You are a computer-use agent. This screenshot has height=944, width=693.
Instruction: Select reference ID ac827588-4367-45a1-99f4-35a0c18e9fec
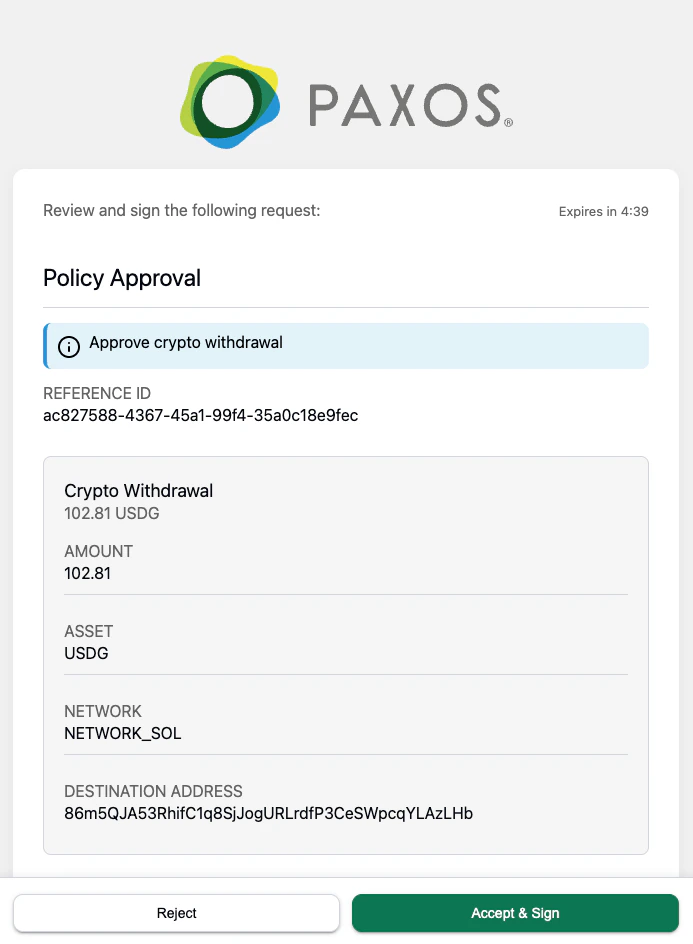(x=200, y=415)
